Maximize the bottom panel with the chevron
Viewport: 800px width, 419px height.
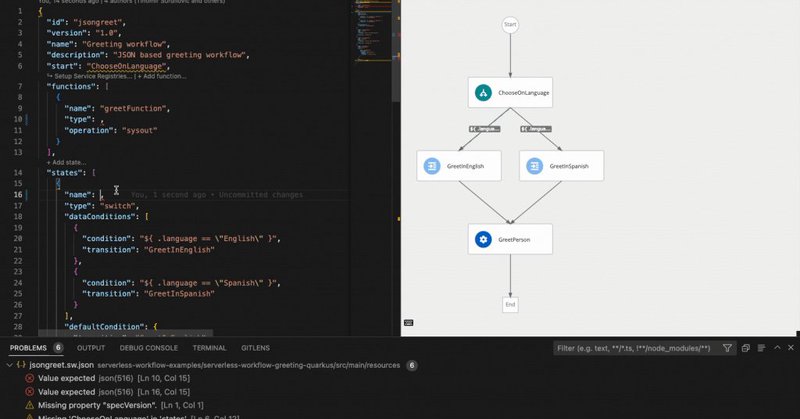(x=777, y=348)
